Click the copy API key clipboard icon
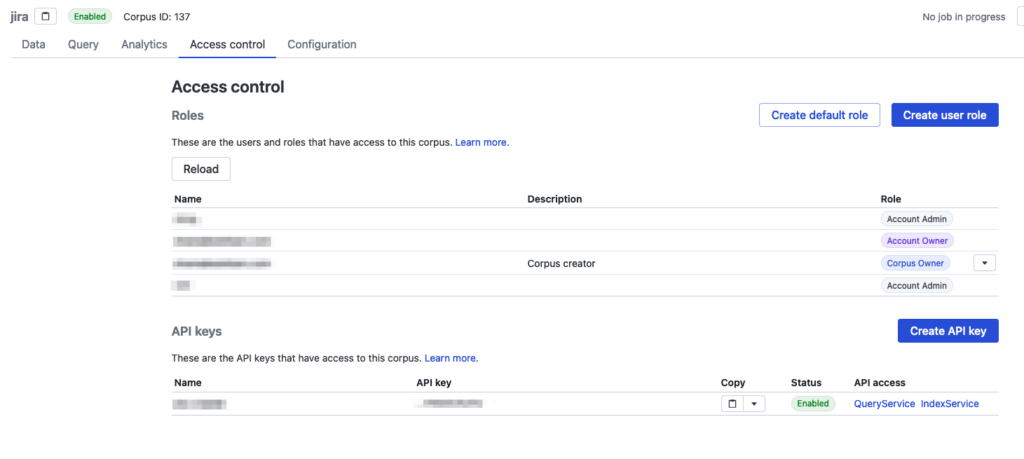Screen dimensions: 1024x459 [731, 404]
